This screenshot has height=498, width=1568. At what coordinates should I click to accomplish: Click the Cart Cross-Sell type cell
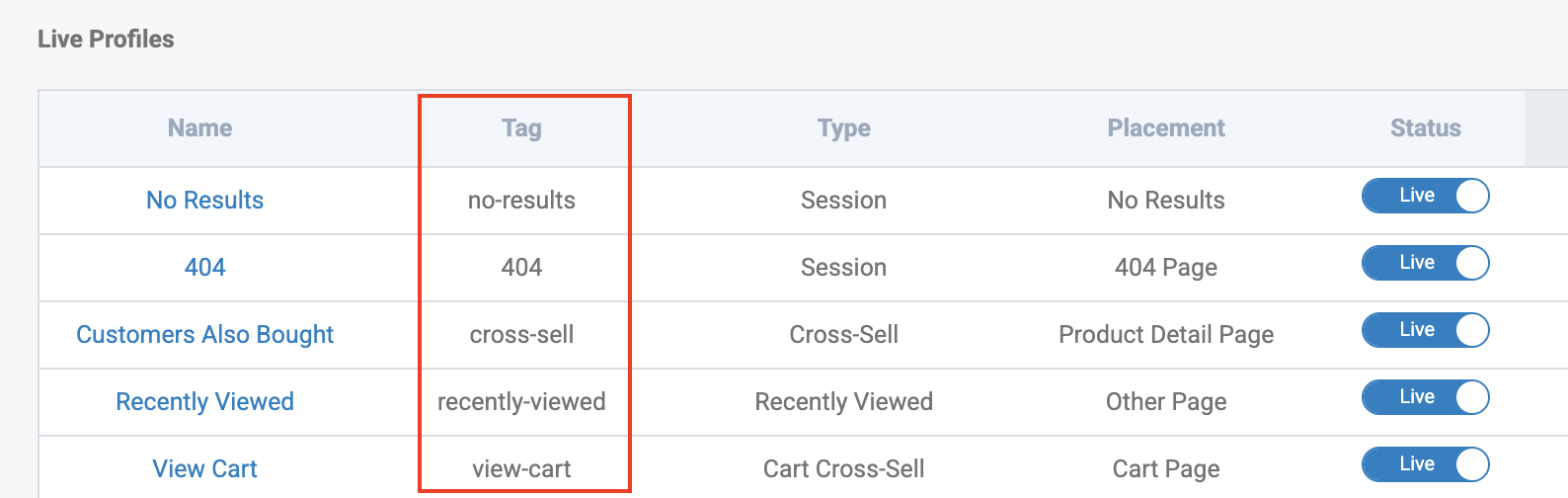pyautogui.click(x=843, y=469)
